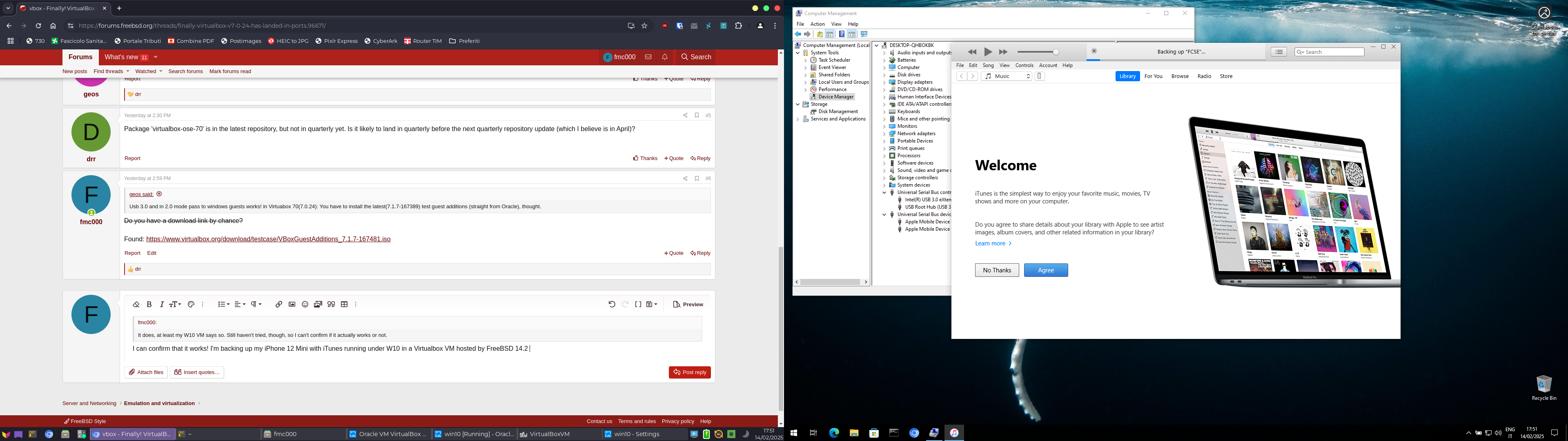1568x441 pixels.
Task: Click the insert link icon
Action: [279, 305]
